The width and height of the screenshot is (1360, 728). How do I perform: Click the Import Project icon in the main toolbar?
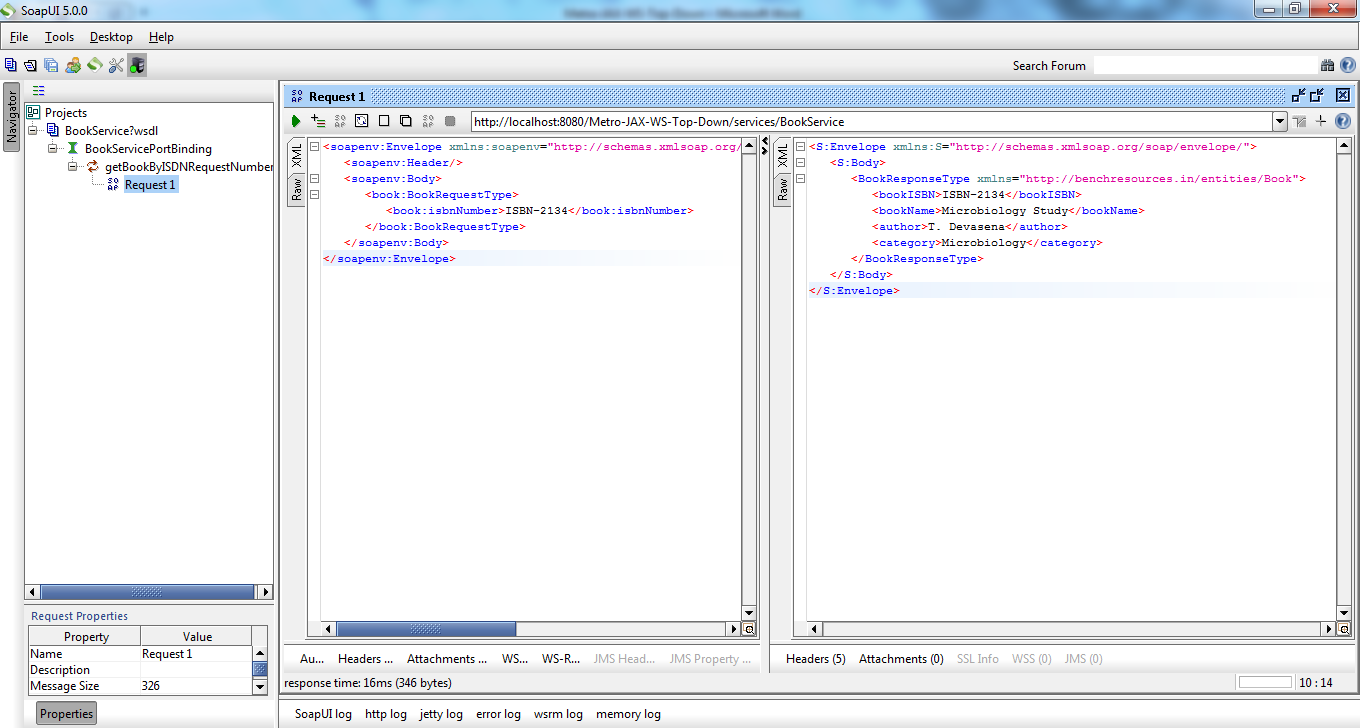click(30, 66)
